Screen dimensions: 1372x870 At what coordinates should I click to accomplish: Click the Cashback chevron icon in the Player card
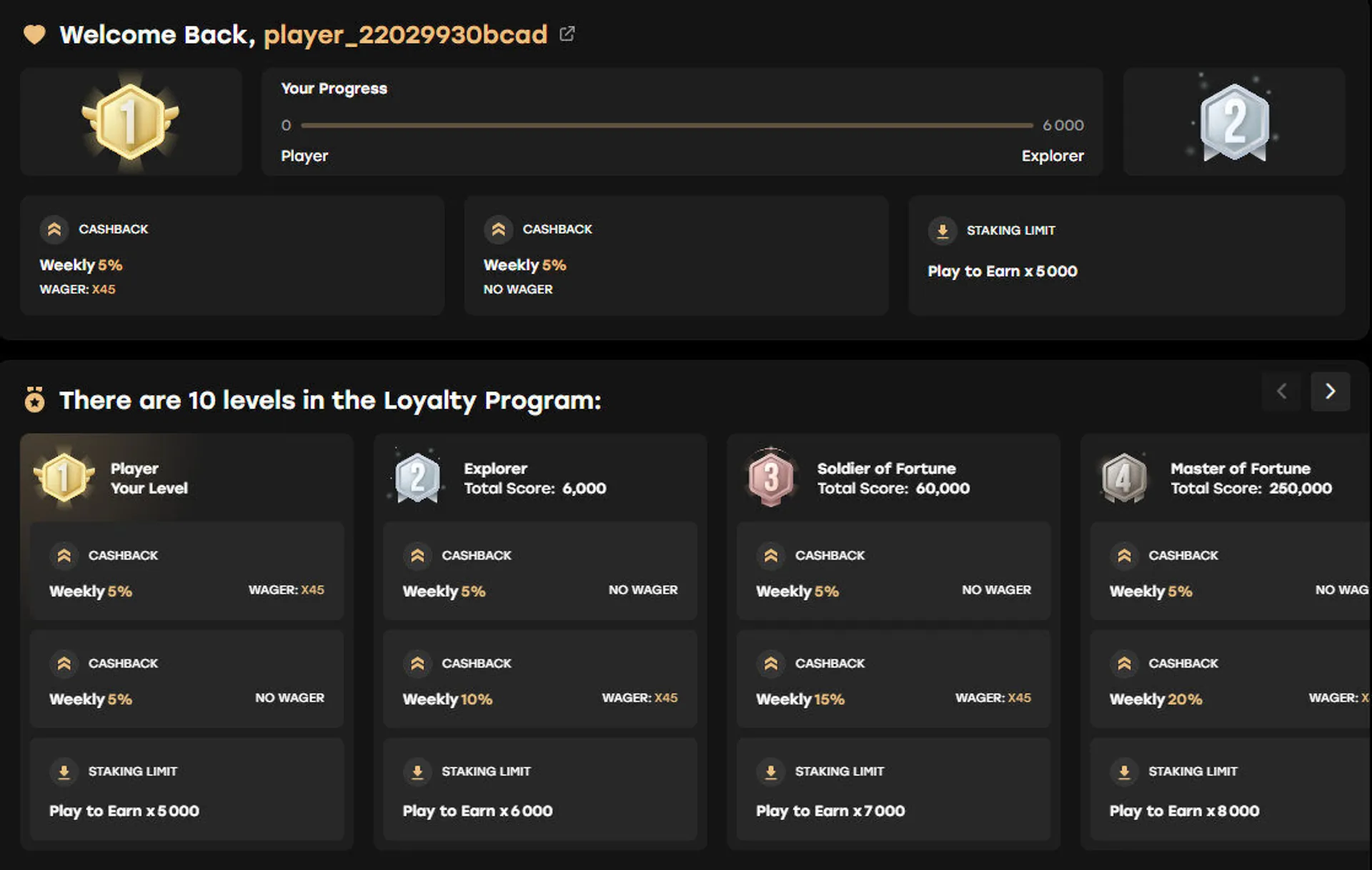(x=64, y=555)
